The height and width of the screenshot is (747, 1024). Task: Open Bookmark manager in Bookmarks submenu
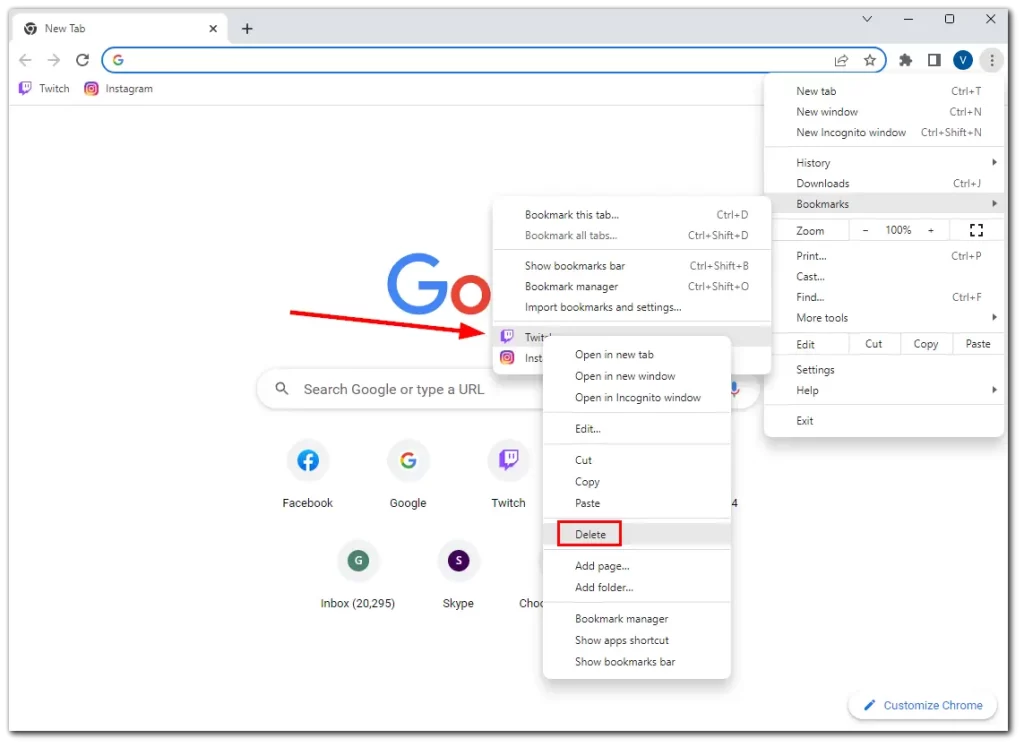[x=632, y=286]
